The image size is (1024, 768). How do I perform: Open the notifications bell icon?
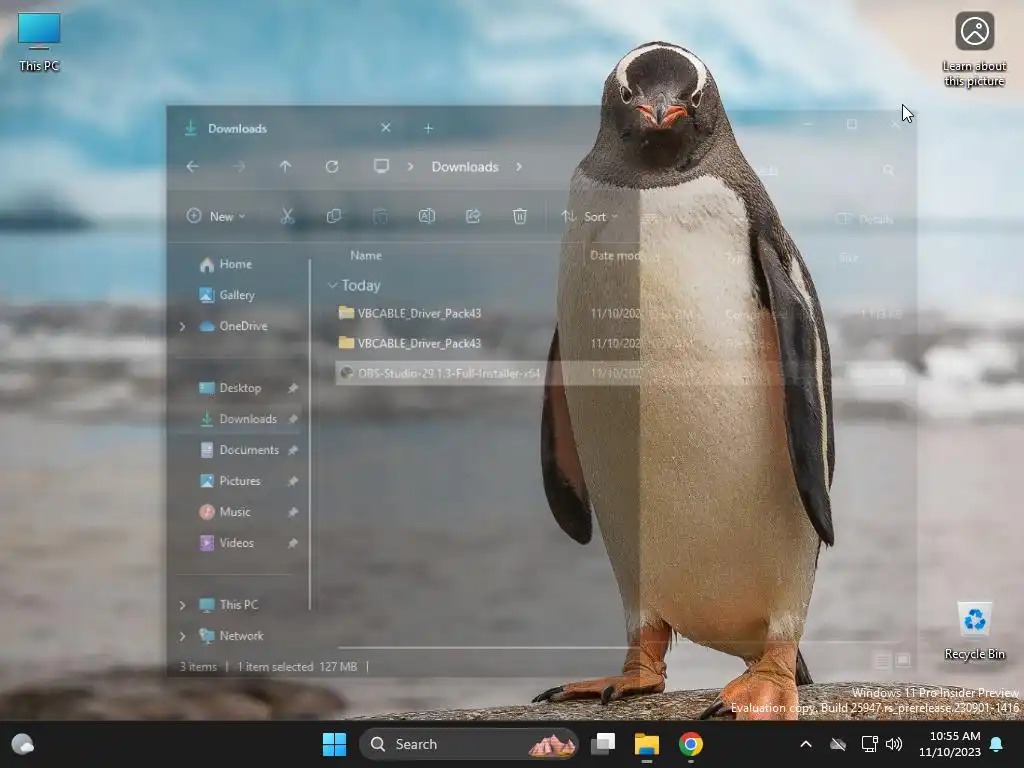coord(997,744)
